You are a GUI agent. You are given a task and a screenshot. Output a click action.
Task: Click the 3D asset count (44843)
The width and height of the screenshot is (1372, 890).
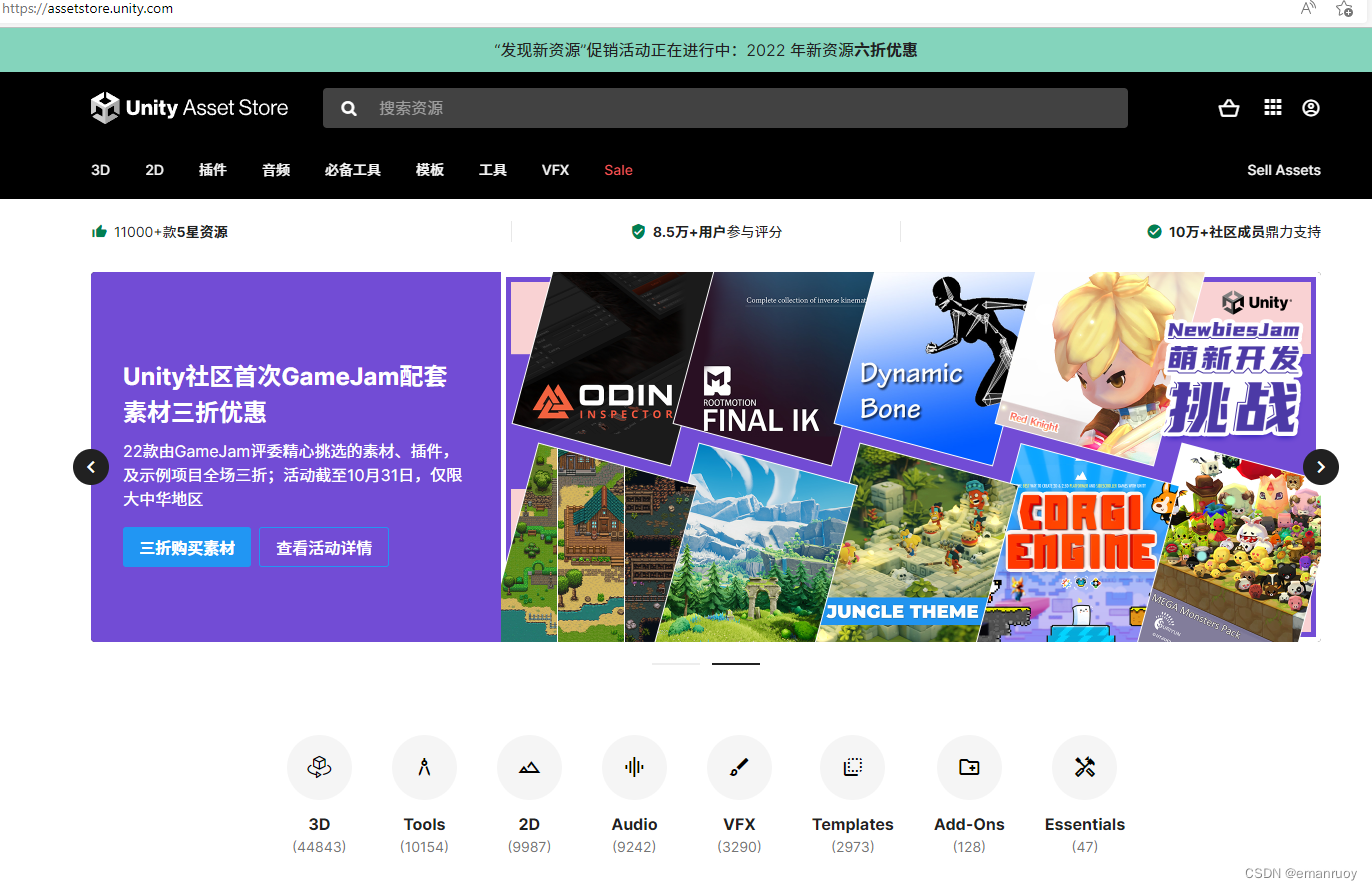click(319, 847)
